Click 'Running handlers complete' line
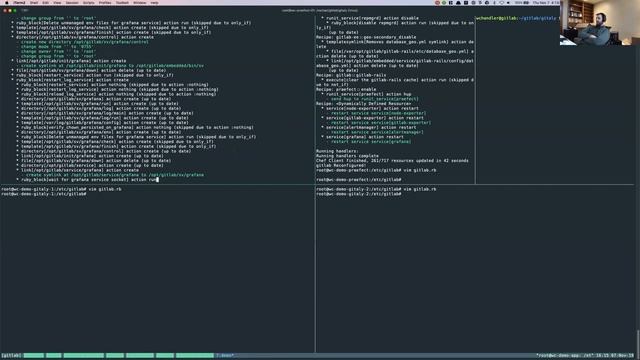 click(x=347, y=156)
